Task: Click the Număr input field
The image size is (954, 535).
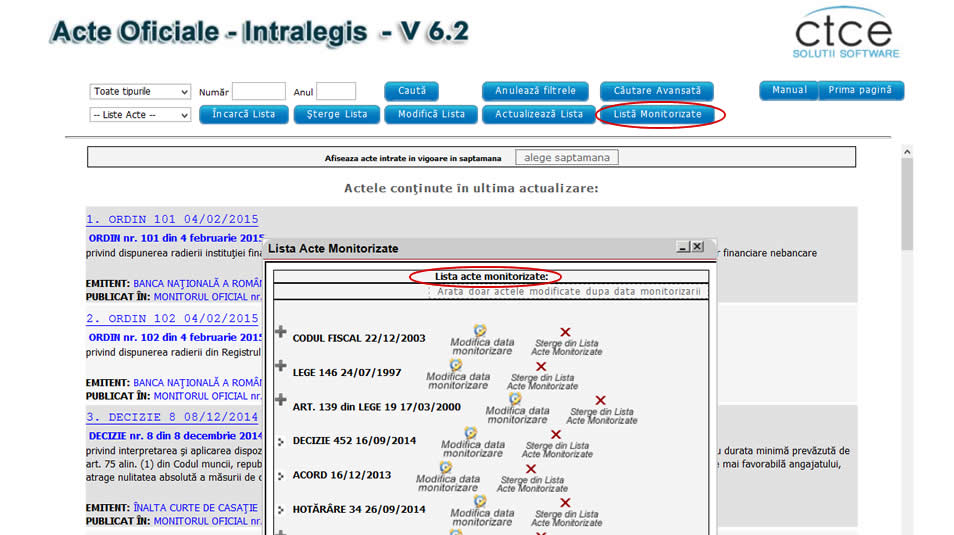Action: pyautogui.click(x=258, y=92)
